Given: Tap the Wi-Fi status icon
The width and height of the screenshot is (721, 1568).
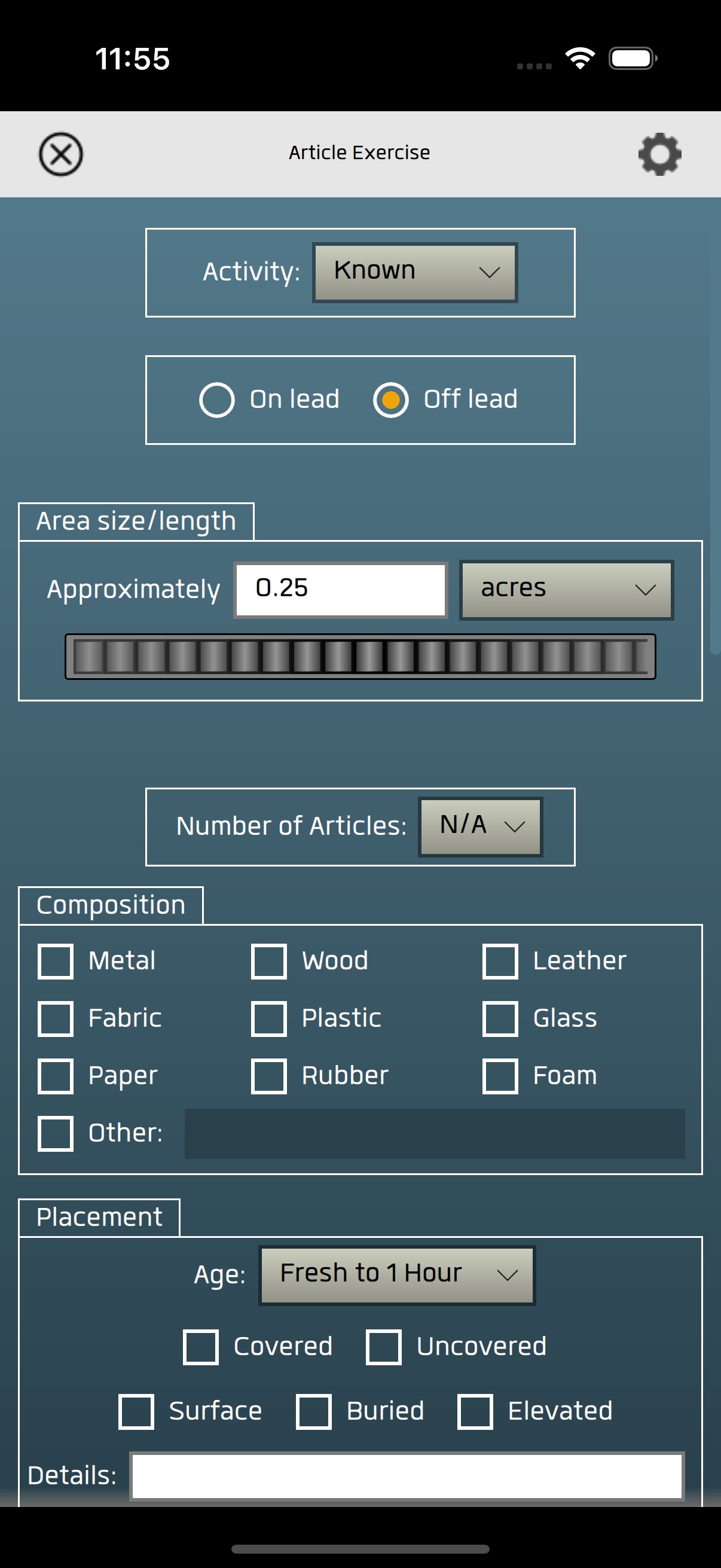Looking at the screenshot, I should (x=580, y=59).
